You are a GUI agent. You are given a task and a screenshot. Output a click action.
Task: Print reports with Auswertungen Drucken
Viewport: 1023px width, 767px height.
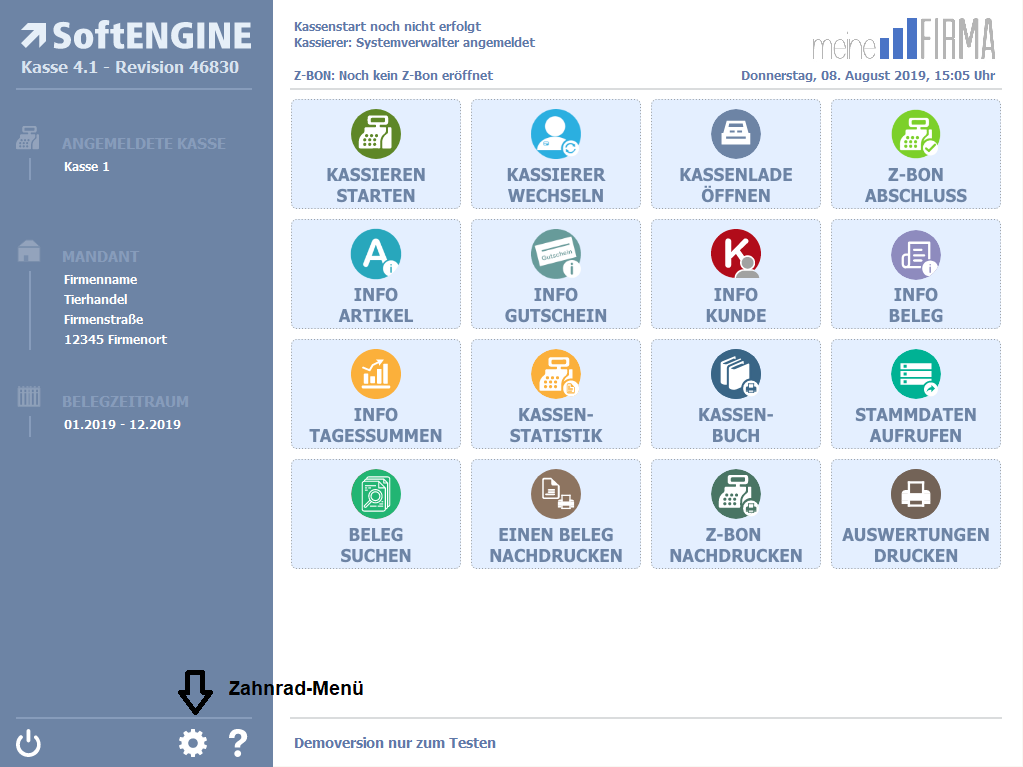pos(916,514)
